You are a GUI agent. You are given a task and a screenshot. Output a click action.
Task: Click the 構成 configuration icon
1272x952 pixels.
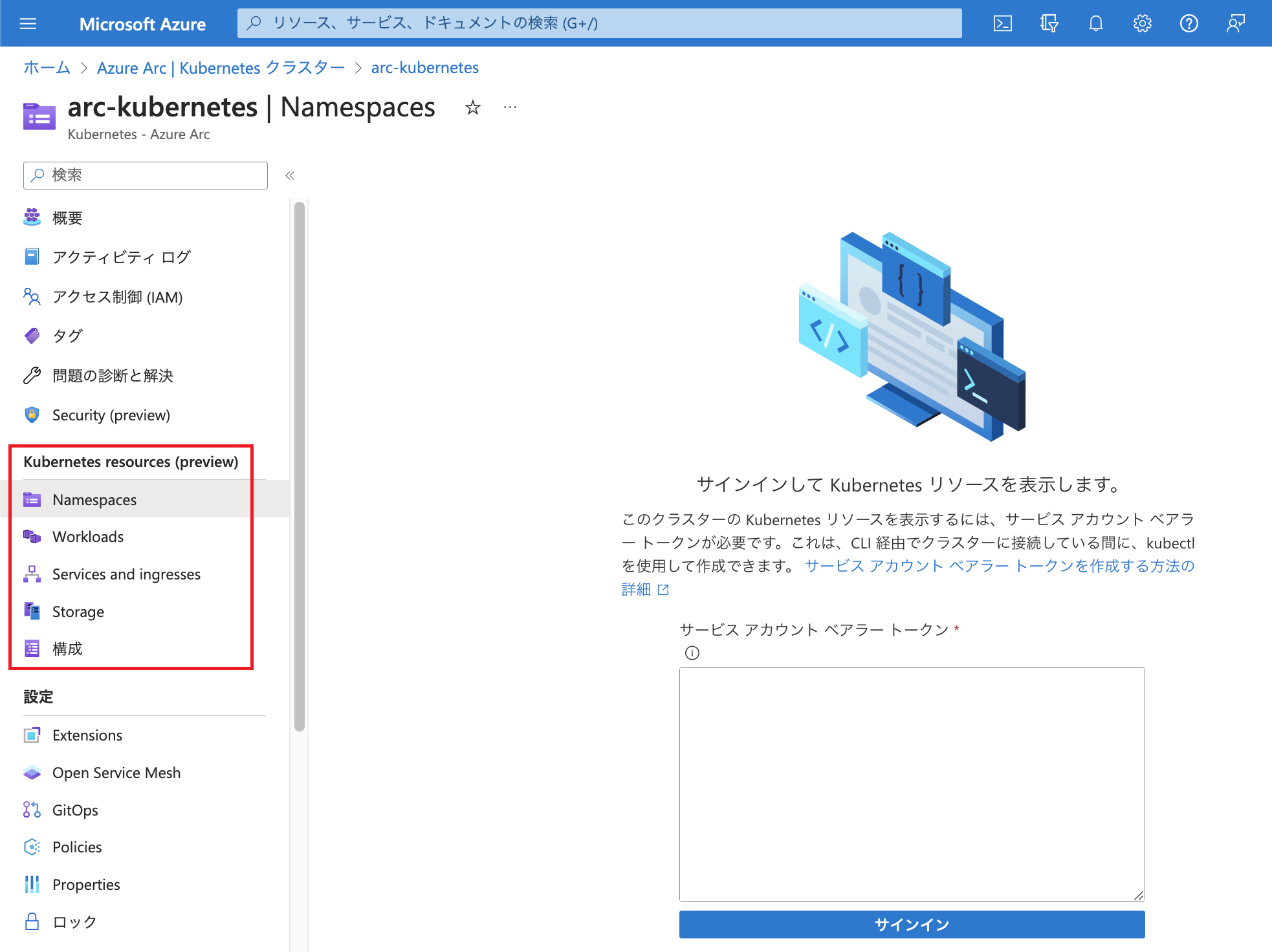(x=32, y=648)
